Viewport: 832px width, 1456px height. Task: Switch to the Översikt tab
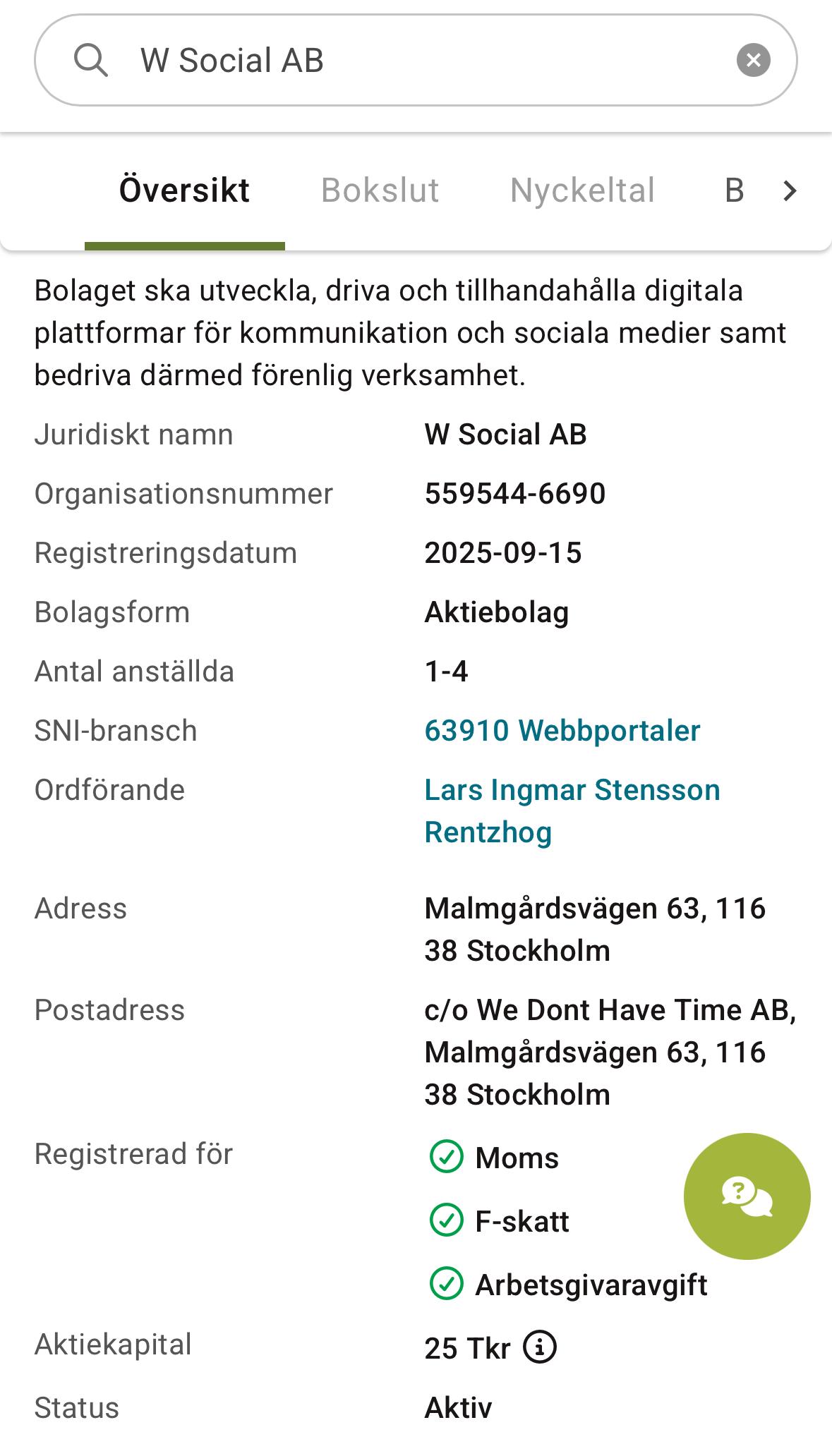[184, 190]
